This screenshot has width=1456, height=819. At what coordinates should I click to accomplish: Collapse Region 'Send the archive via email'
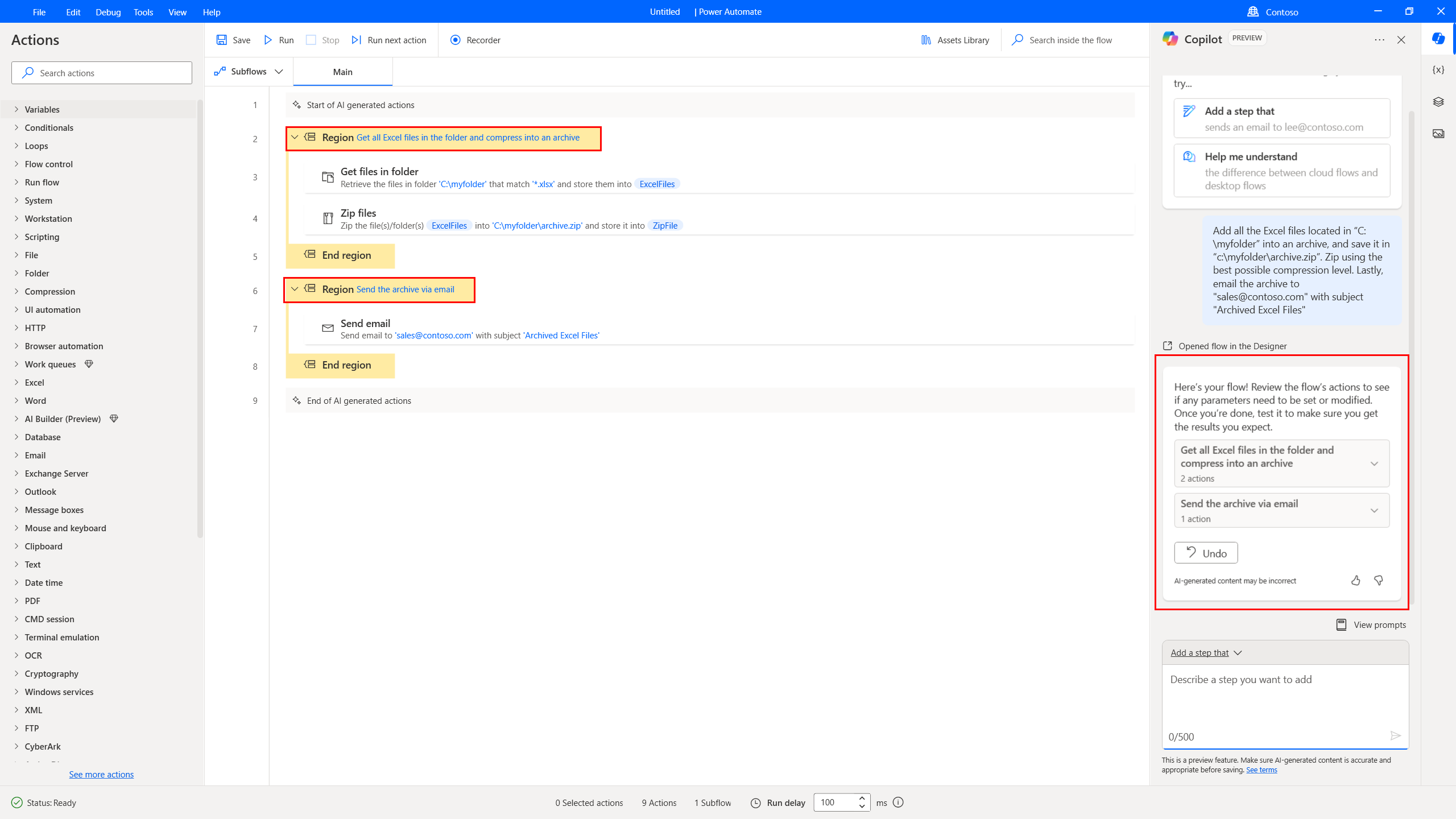pyautogui.click(x=295, y=289)
